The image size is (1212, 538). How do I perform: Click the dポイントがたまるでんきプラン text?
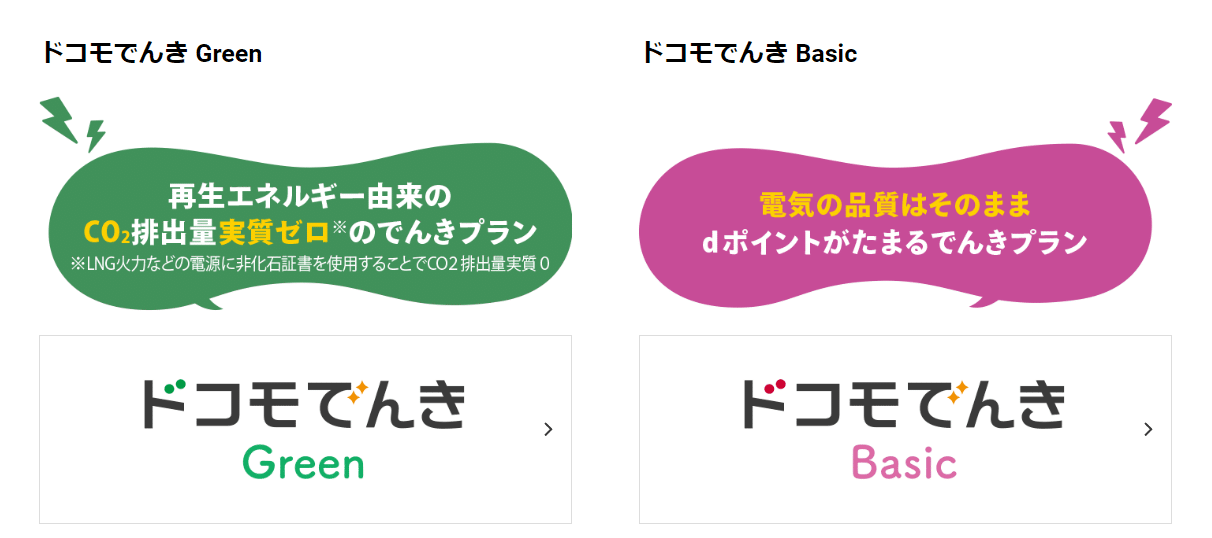894,242
